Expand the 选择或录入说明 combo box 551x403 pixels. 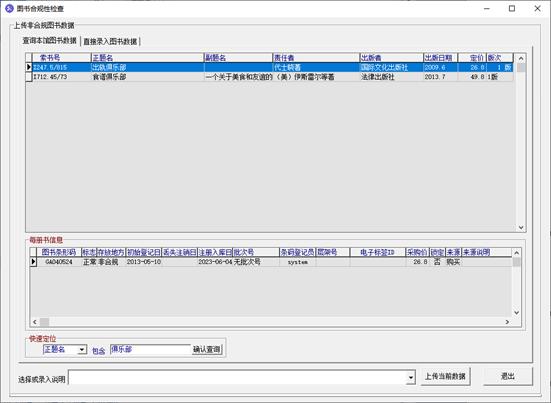[410, 378]
